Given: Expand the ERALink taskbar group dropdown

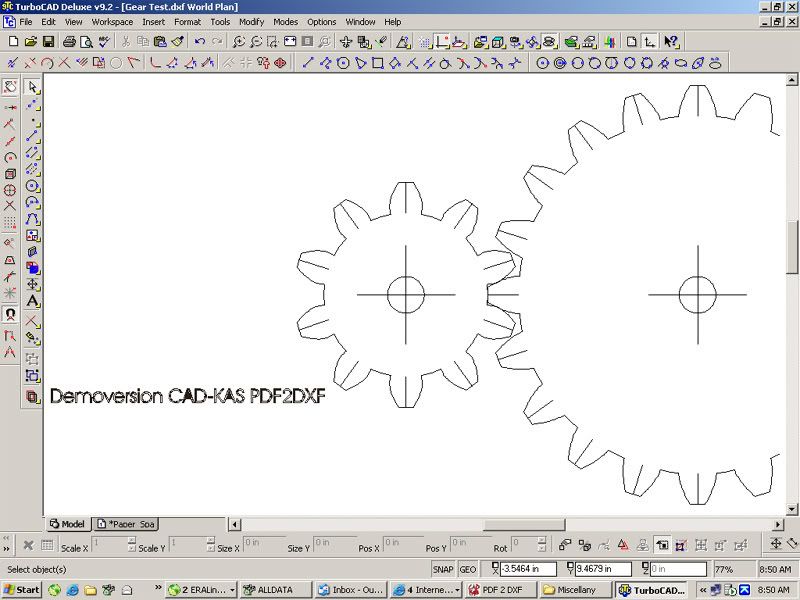Looking at the screenshot, I should tap(232, 590).
